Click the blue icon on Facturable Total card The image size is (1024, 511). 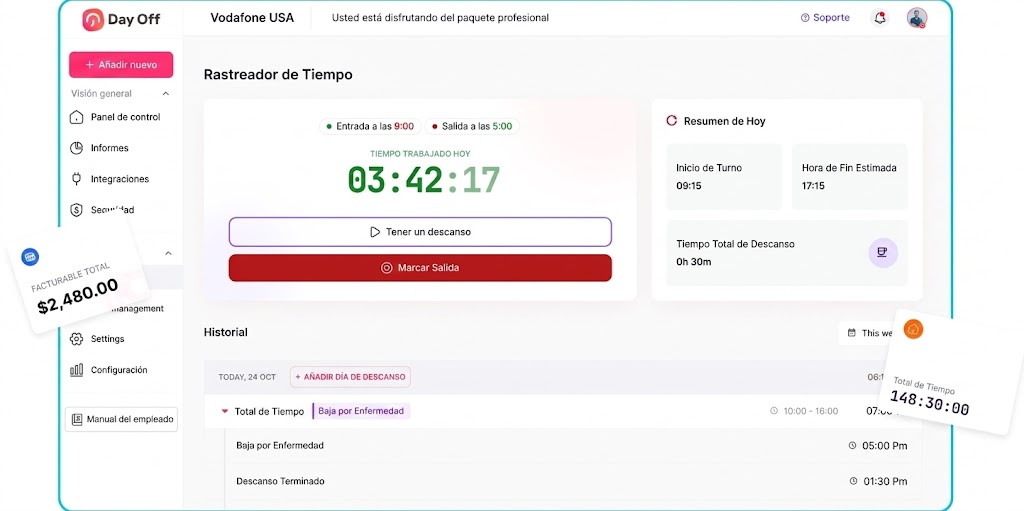pyautogui.click(x=30, y=257)
